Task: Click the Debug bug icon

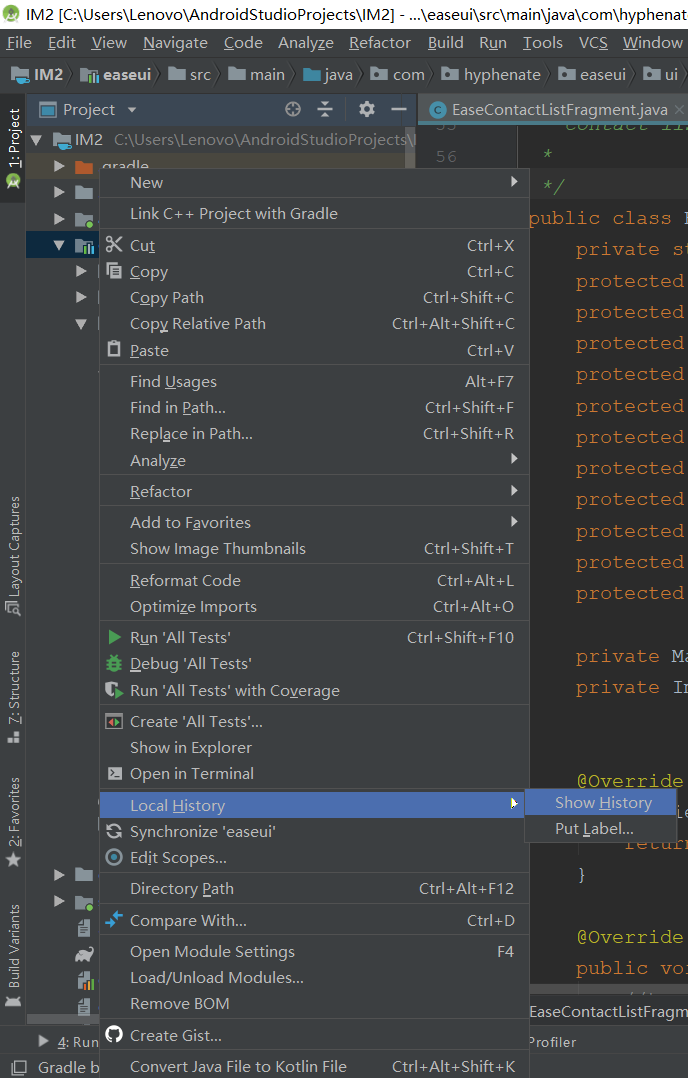Action: (x=114, y=663)
